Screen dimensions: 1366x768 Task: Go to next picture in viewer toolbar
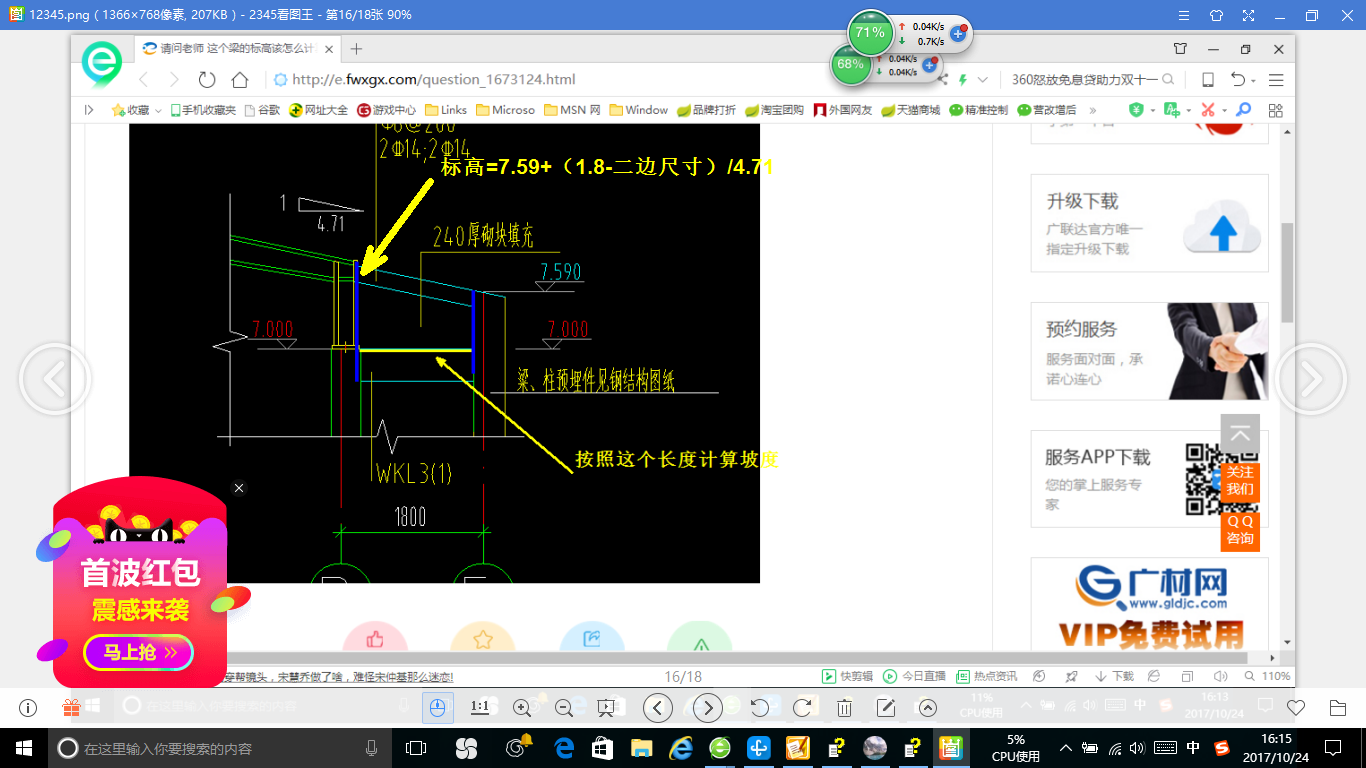pos(708,708)
